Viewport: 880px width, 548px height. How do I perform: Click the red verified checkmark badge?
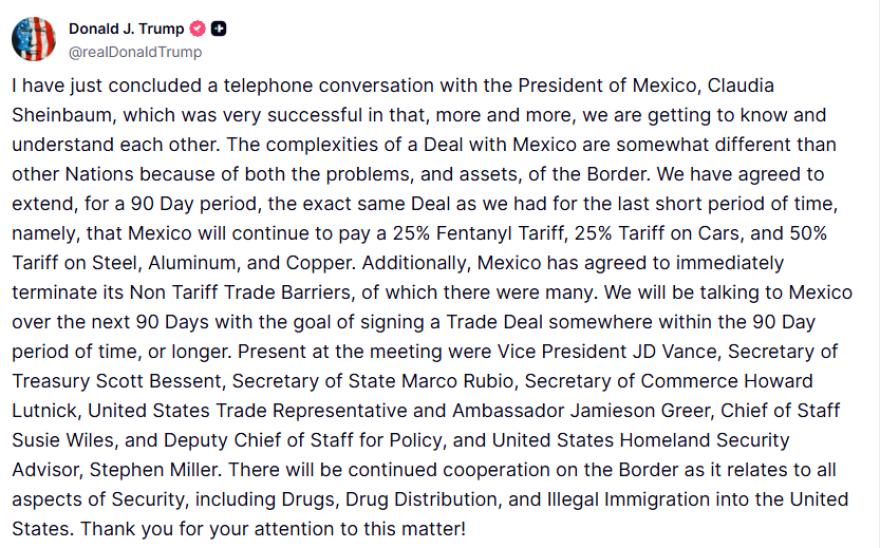198,28
